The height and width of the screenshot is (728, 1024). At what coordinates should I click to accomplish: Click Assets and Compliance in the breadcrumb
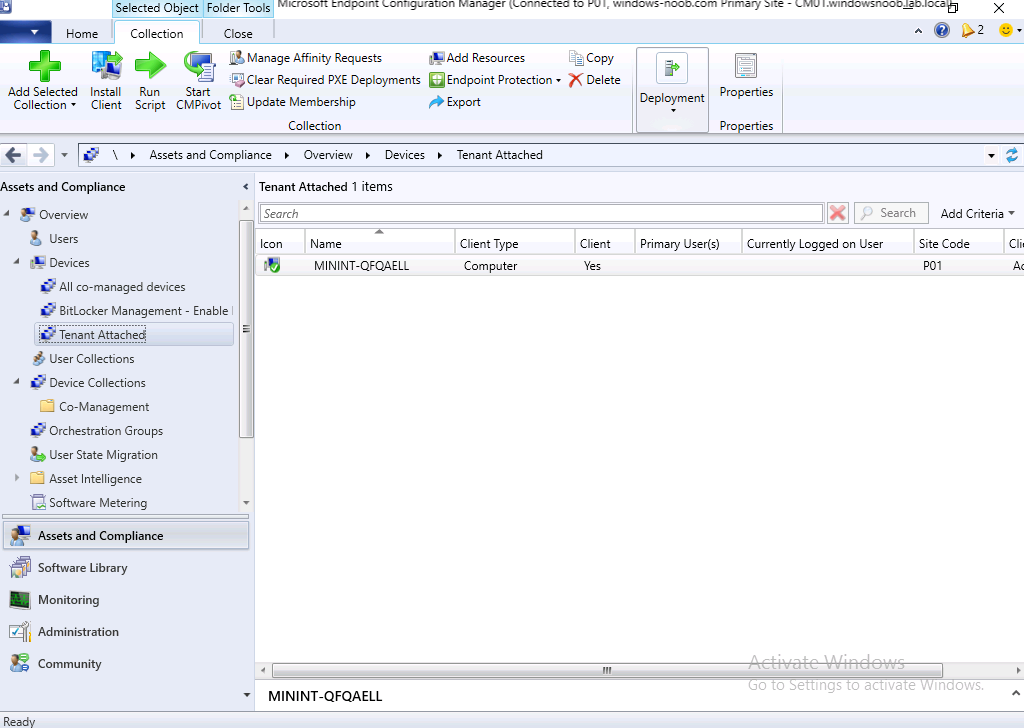coord(210,155)
